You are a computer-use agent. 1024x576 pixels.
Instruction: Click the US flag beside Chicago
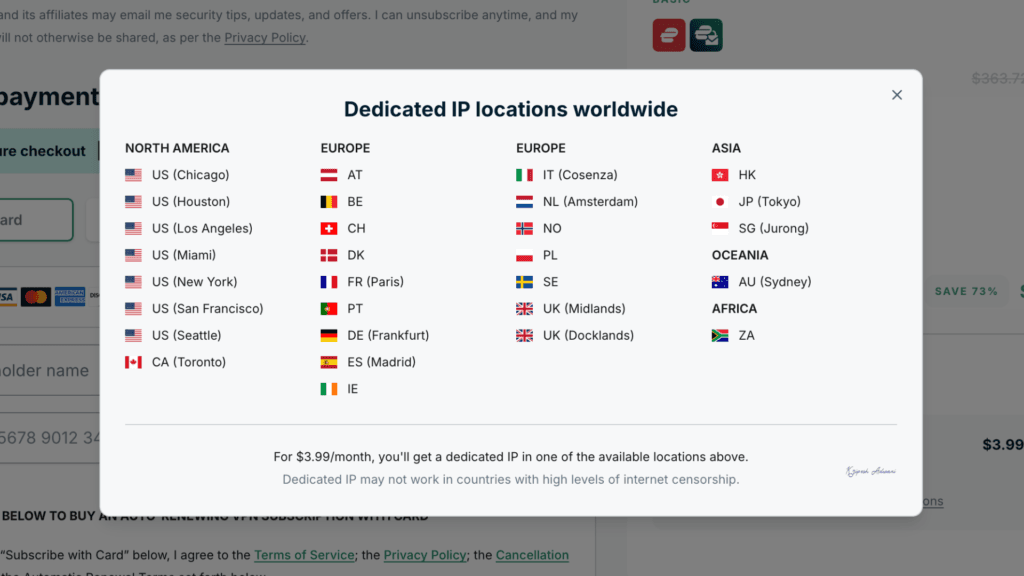point(133,175)
